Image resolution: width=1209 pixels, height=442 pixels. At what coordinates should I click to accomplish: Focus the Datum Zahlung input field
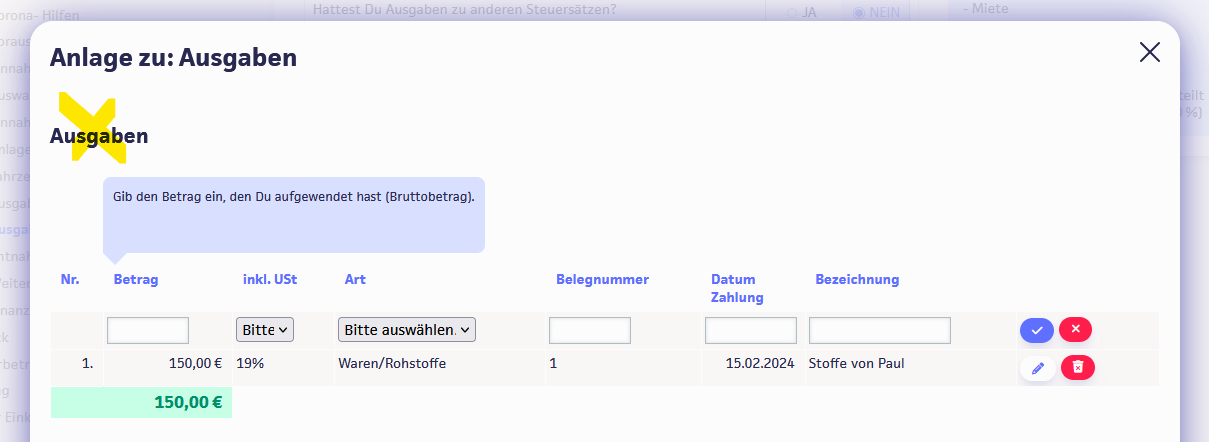click(x=750, y=330)
